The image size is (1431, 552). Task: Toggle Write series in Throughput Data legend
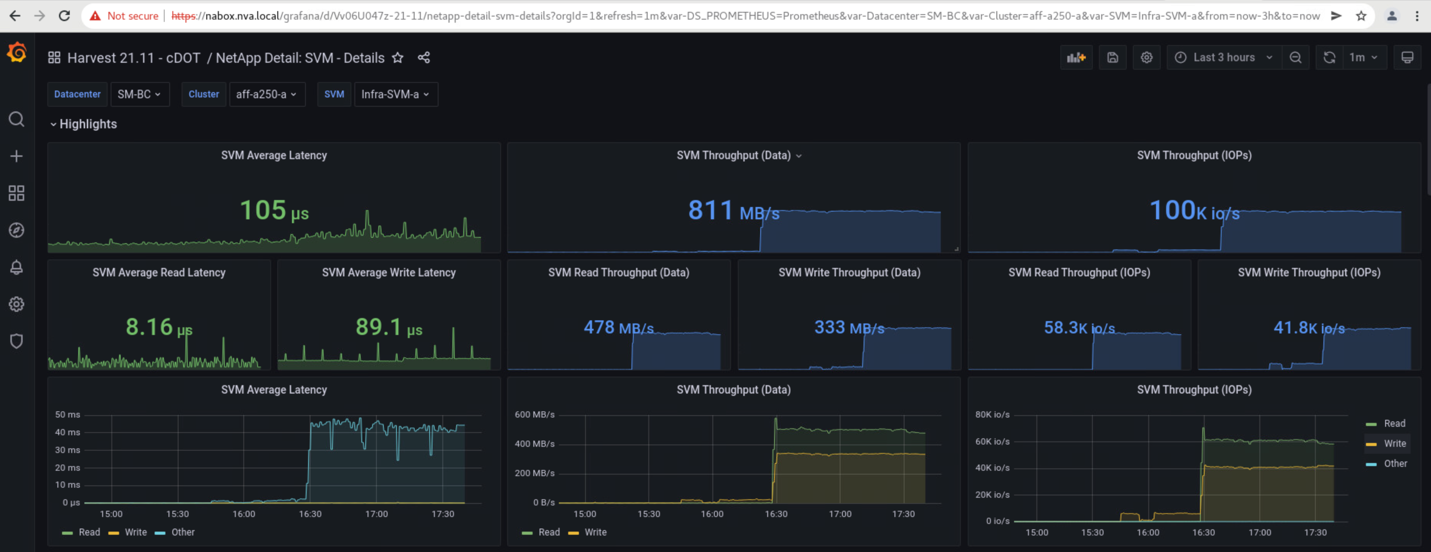coord(595,532)
